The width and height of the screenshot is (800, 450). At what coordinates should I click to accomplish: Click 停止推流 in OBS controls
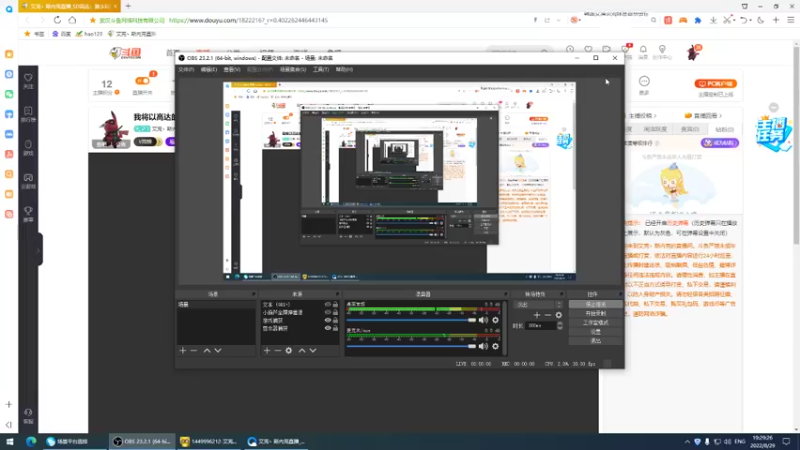click(595, 304)
